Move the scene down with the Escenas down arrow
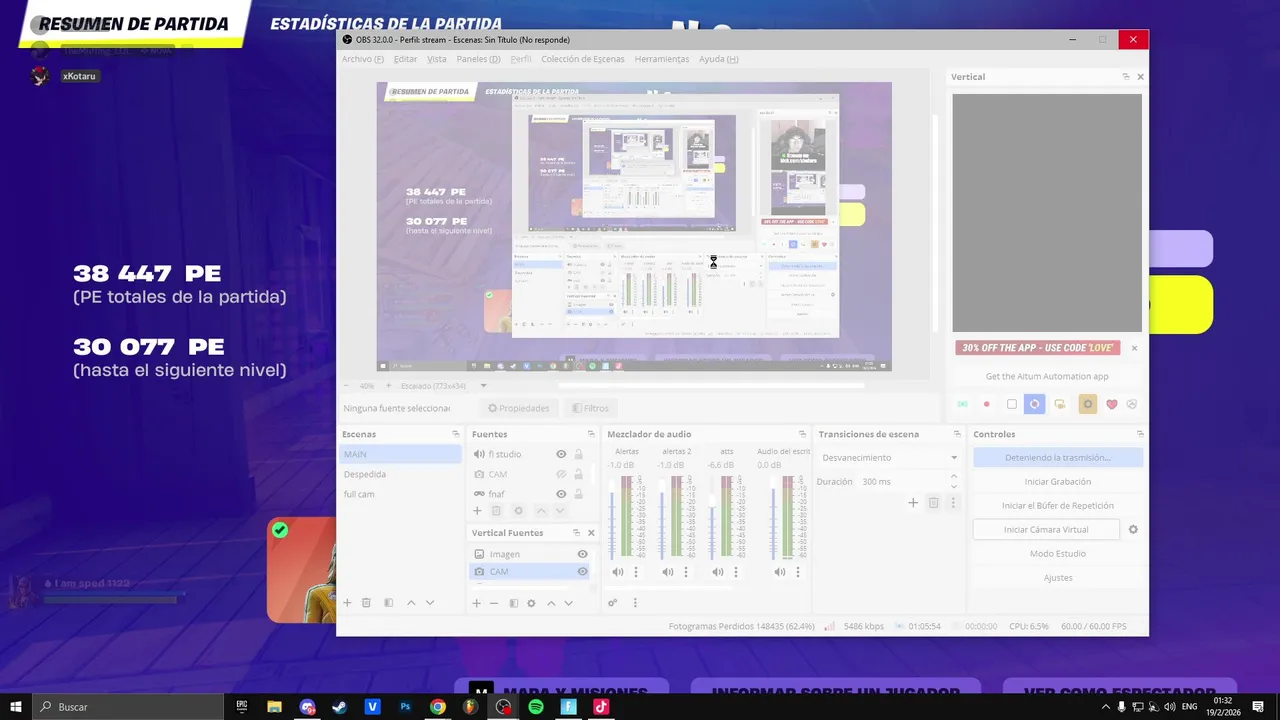This screenshot has height=720, width=1280. [x=430, y=603]
